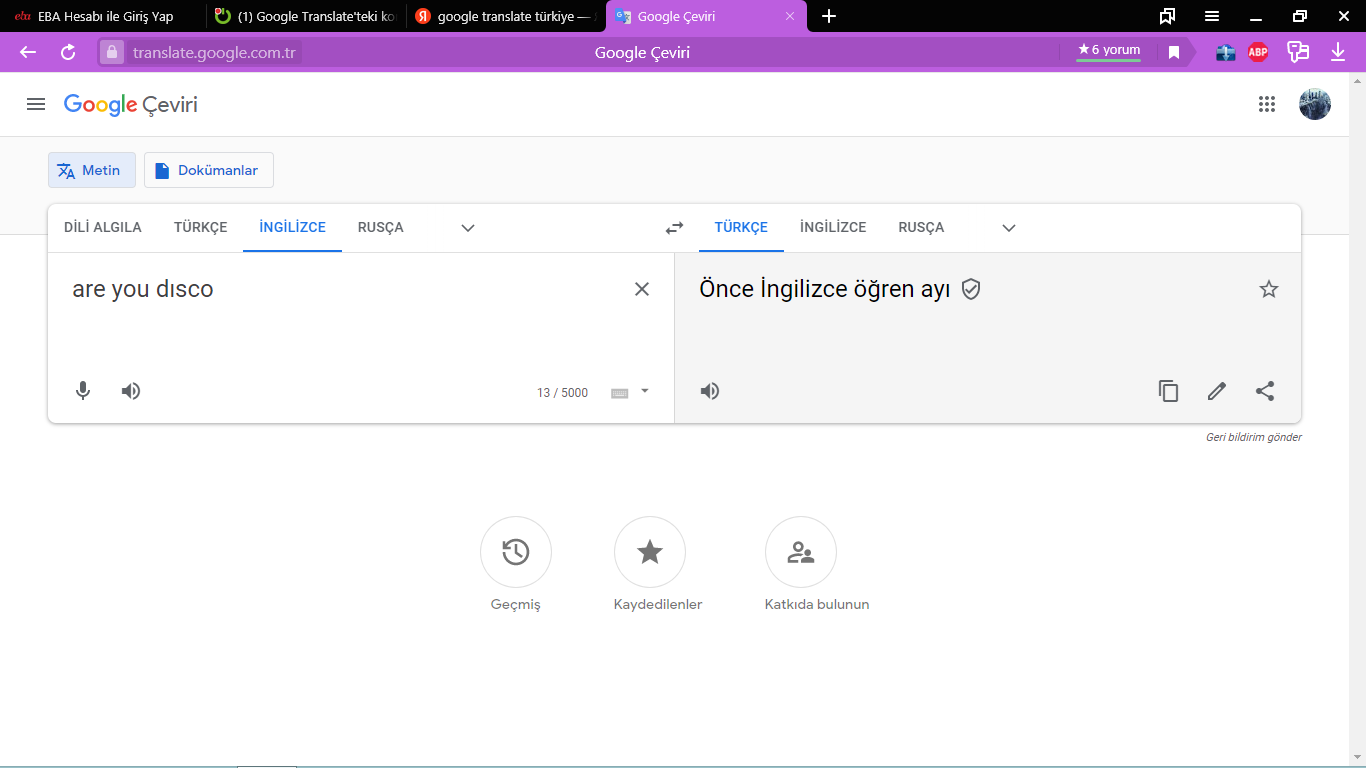Go back with the browser back arrow
This screenshot has height=768, width=1366.
point(28,53)
